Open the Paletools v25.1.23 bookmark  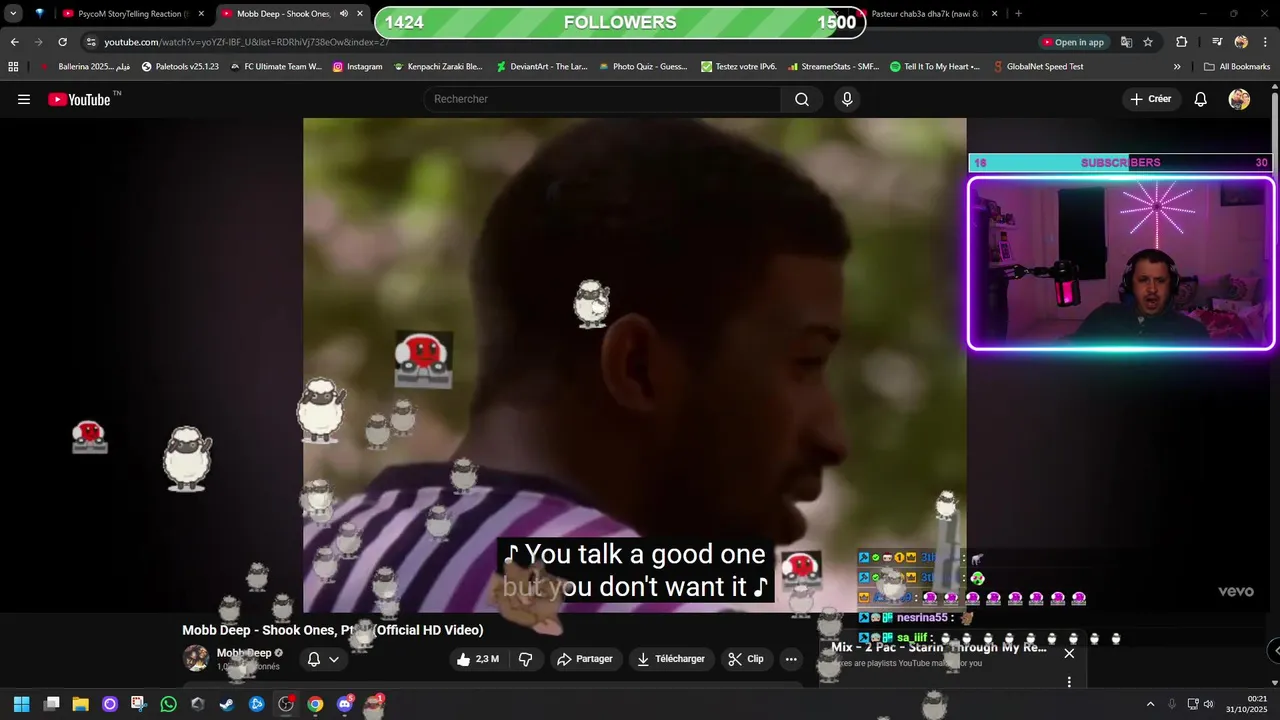[180, 67]
